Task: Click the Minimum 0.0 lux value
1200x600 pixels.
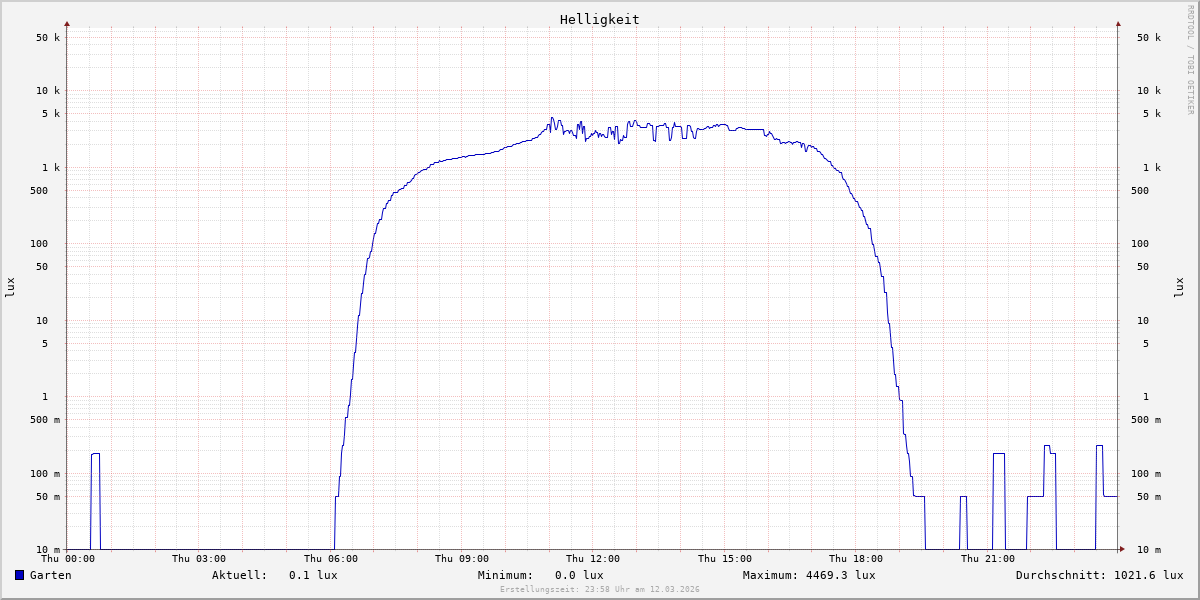Action: click(579, 575)
